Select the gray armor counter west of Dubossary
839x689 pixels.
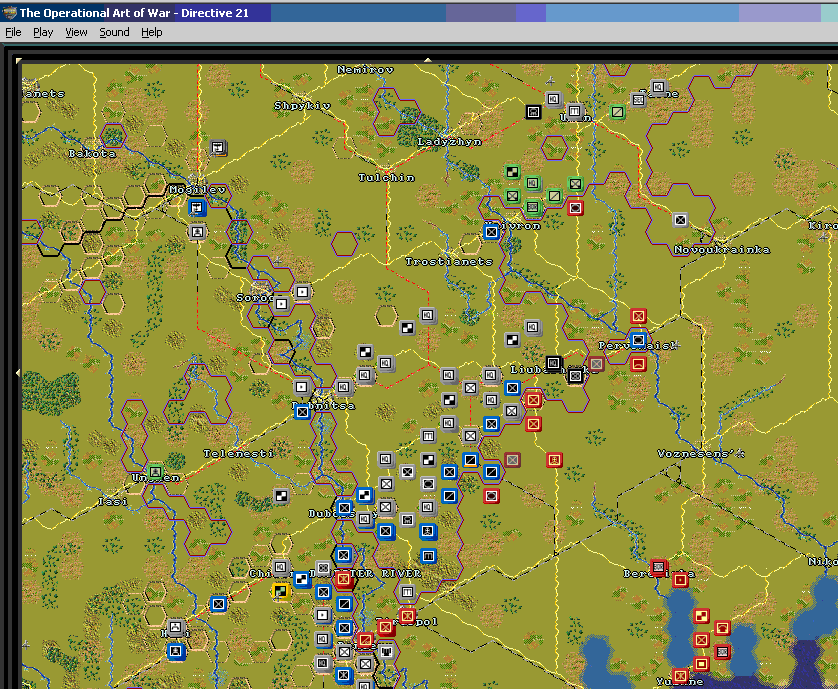pos(281,496)
